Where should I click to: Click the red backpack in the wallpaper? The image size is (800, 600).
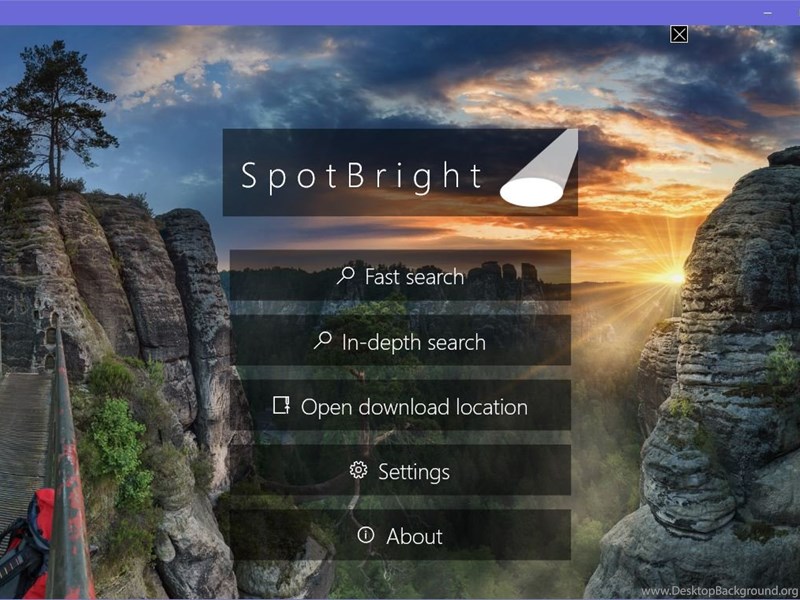click(27, 544)
